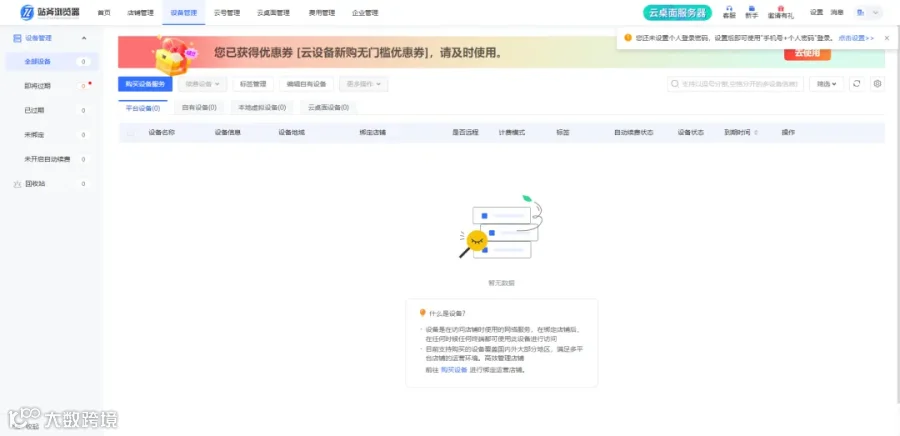Switch to 平台设备(0) tab
Image resolution: width=900 pixels, height=436 pixels.
pos(143,107)
